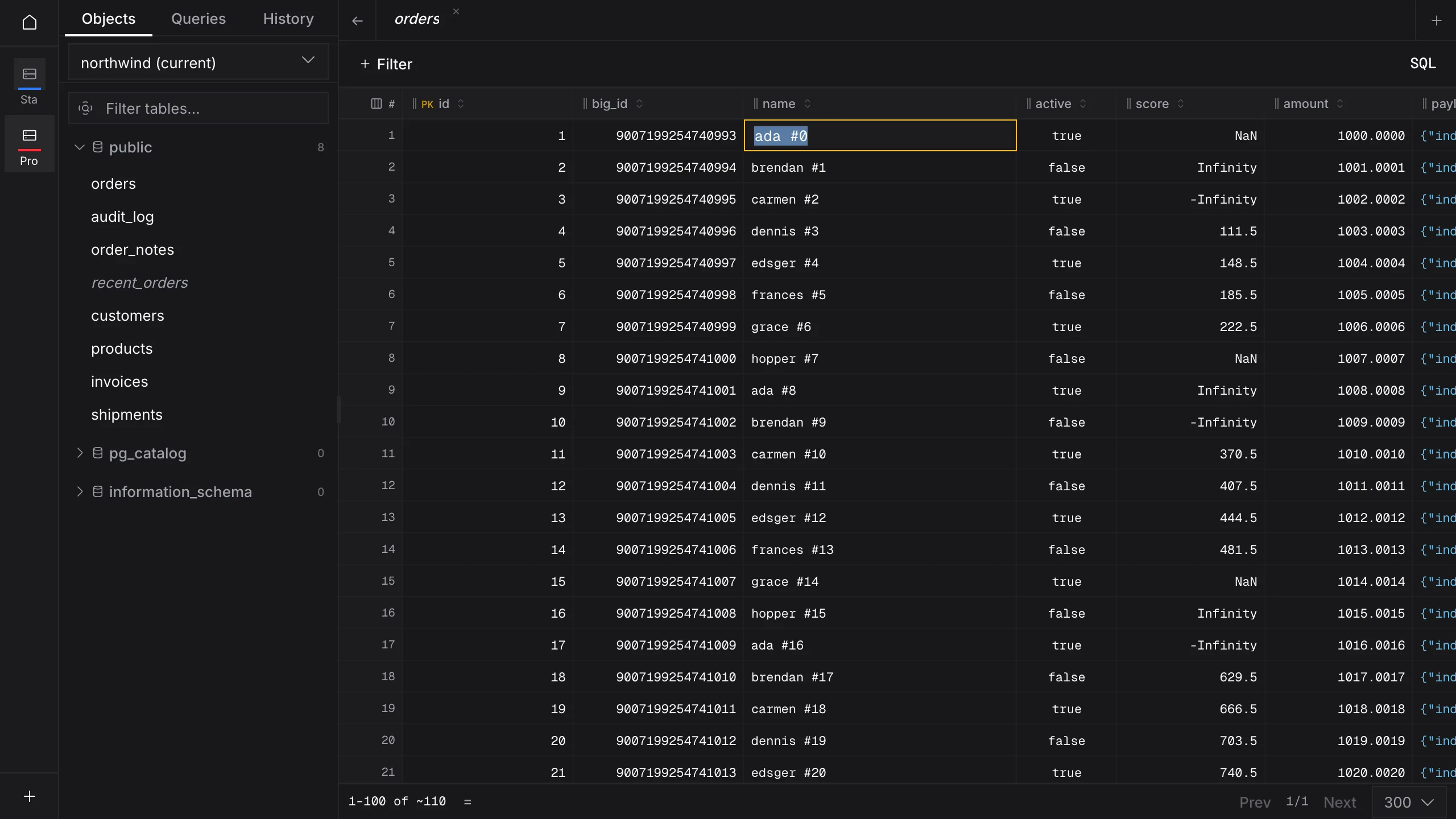Screen dimensions: 1456x819
Task: Select the dennis #11 name cell
Action: pos(880,486)
